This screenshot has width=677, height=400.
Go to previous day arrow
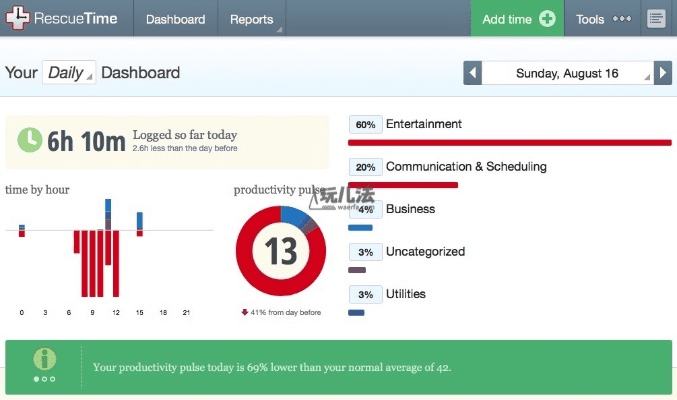[473, 73]
